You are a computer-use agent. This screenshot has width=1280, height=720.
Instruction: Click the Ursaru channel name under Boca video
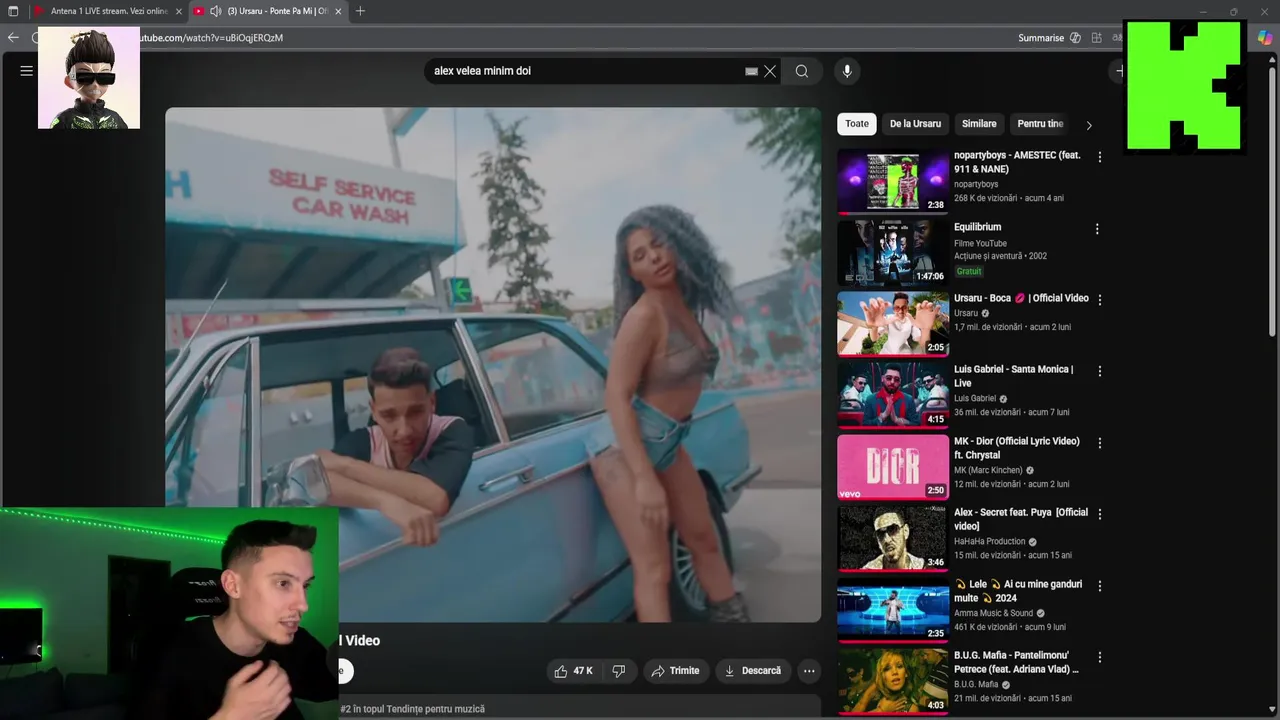coord(966,313)
